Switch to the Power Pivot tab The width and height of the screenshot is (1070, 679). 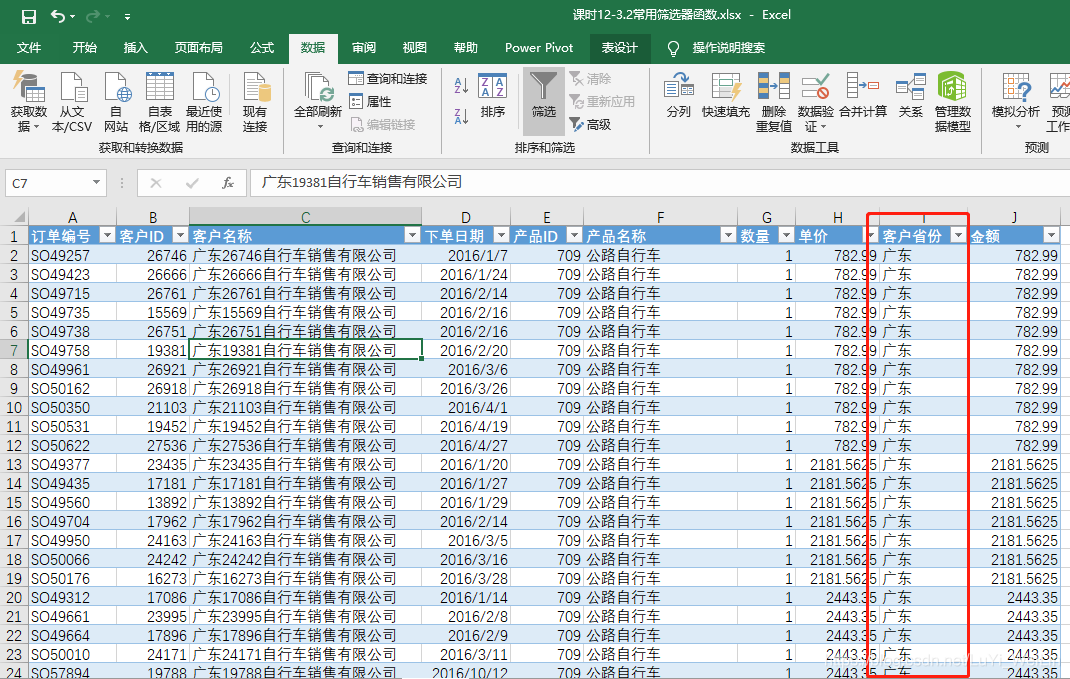(x=539, y=48)
